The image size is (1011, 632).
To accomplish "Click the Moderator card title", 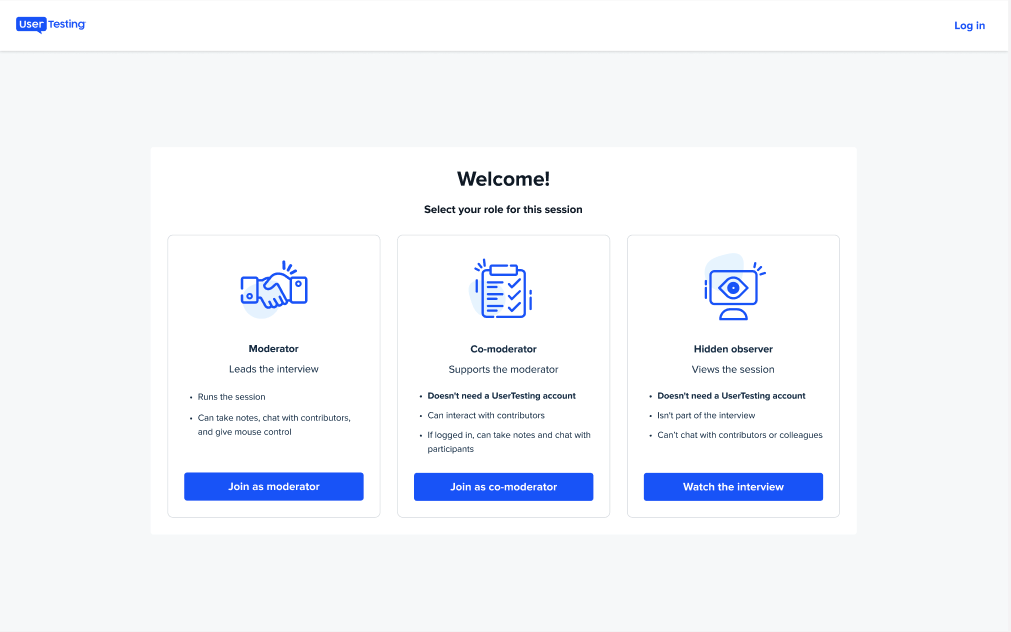I will coord(274,349).
